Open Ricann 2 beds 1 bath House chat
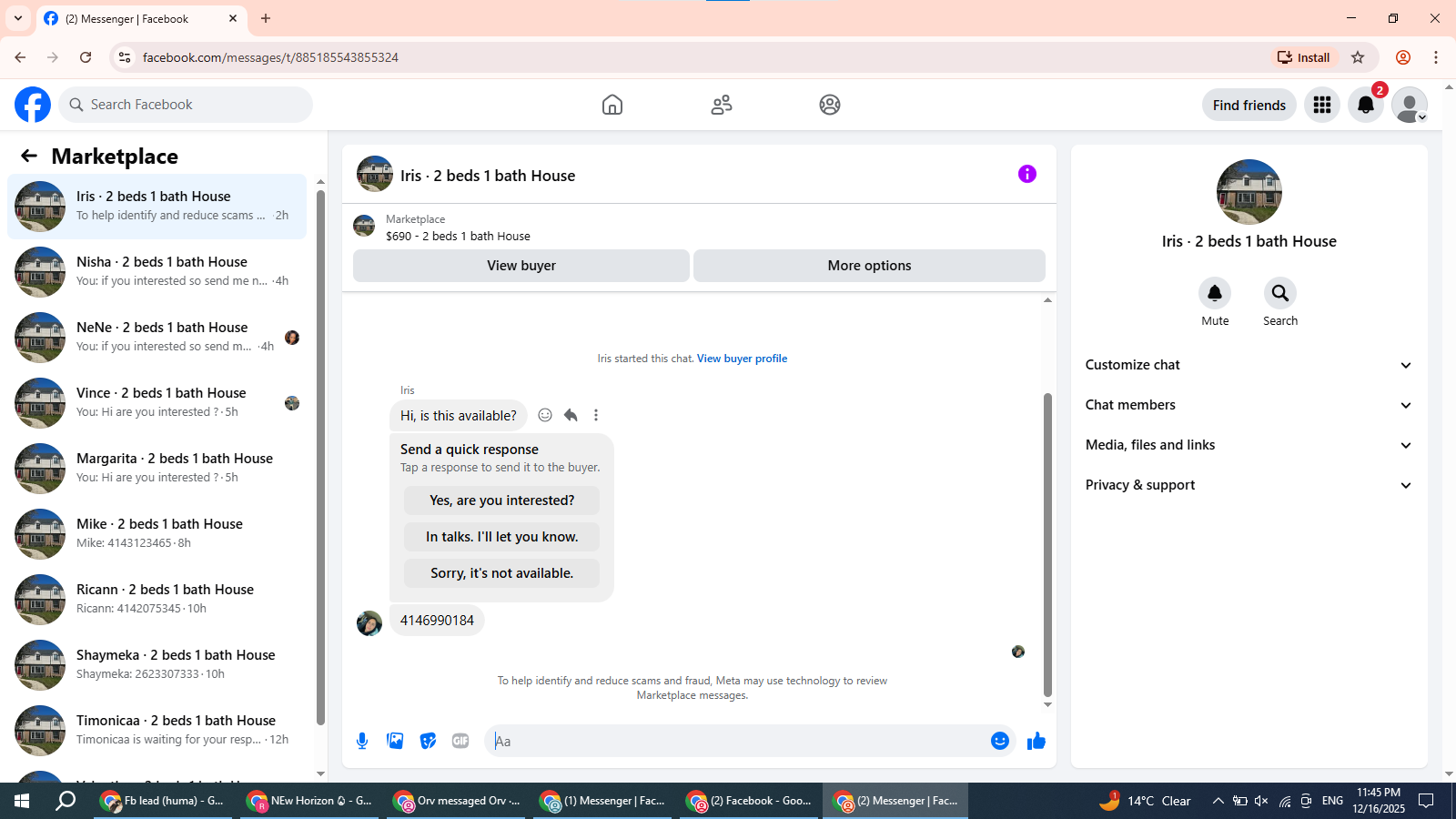Image resolution: width=1456 pixels, height=819 pixels. (x=157, y=600)
